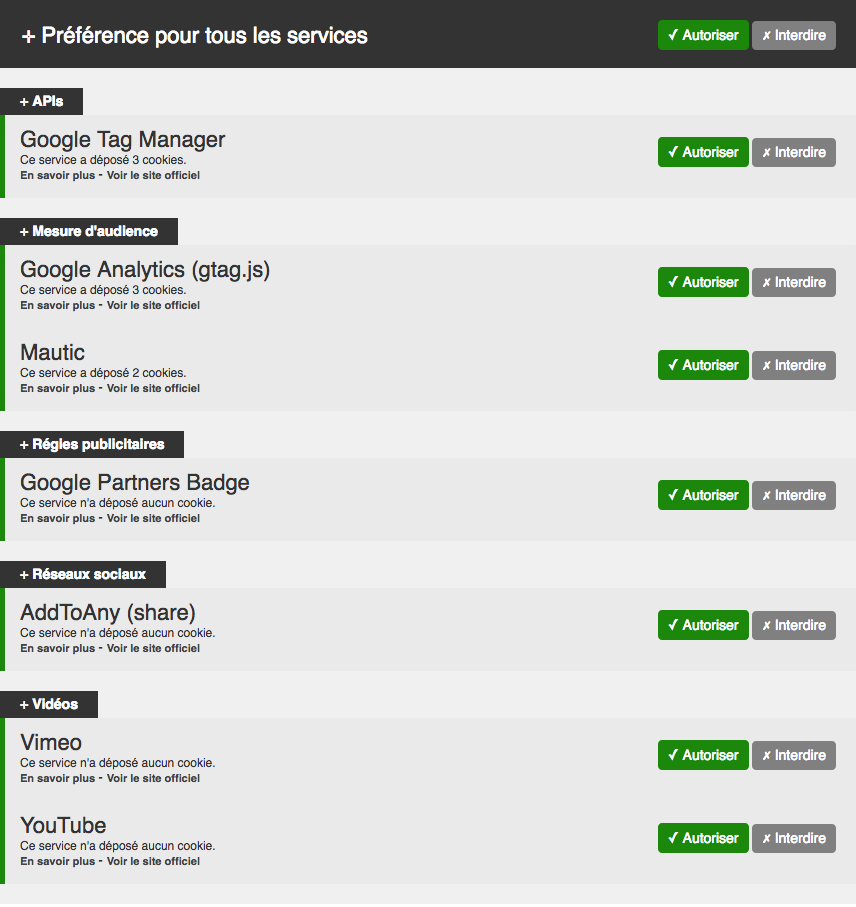Open official site link for Mautic

pos(153,388)
